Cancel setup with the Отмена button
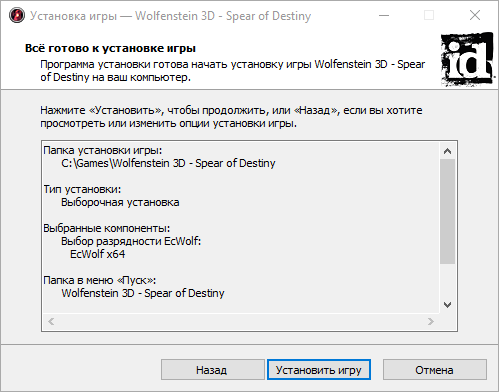 tap(435, 370)
